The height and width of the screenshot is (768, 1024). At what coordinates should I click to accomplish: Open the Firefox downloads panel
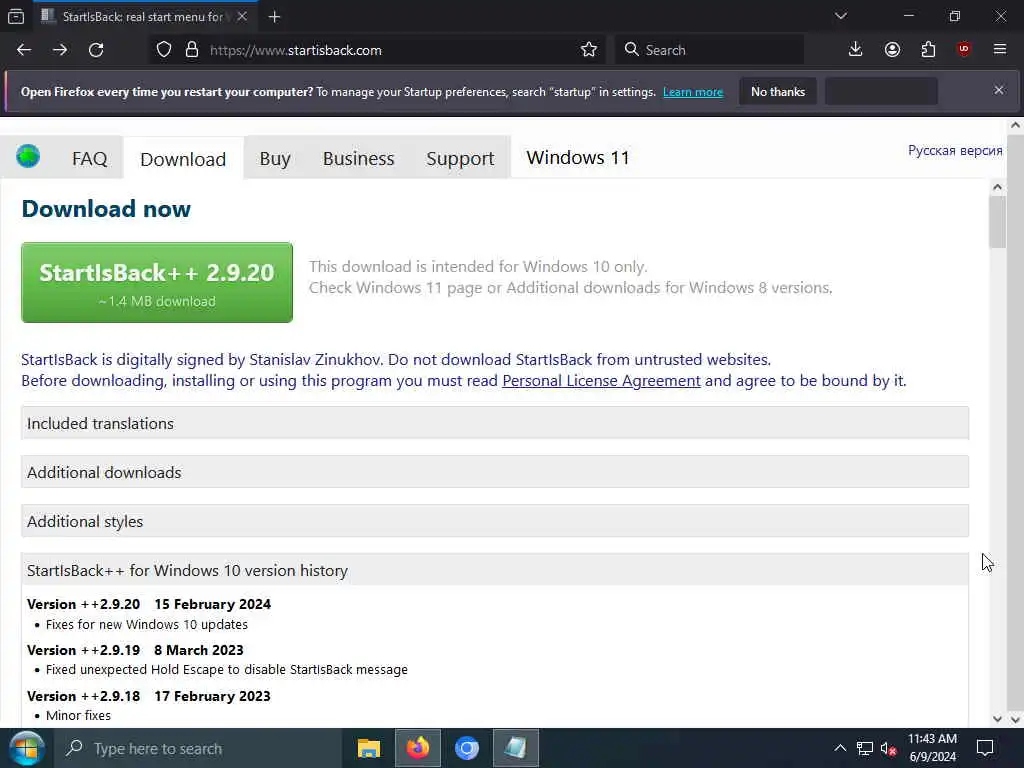[x=856, y=50]
